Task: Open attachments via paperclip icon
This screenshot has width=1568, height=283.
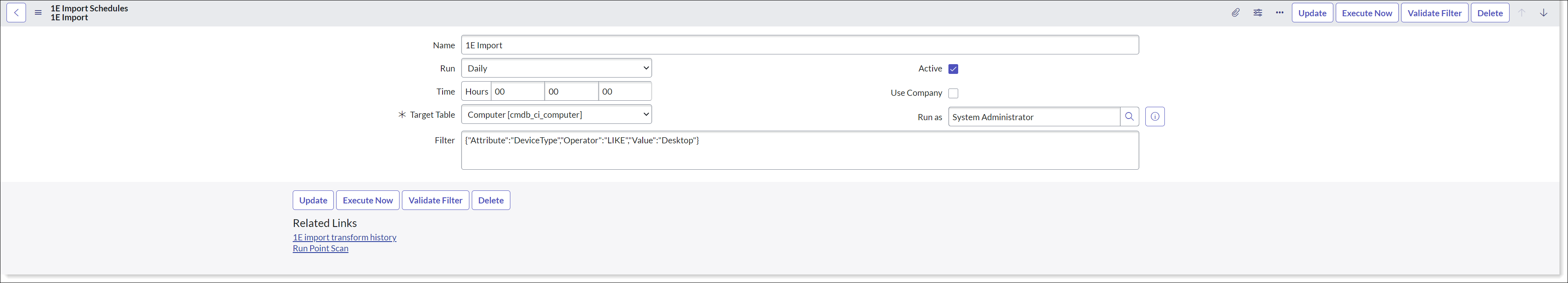Action: (x=1235, y=13)
